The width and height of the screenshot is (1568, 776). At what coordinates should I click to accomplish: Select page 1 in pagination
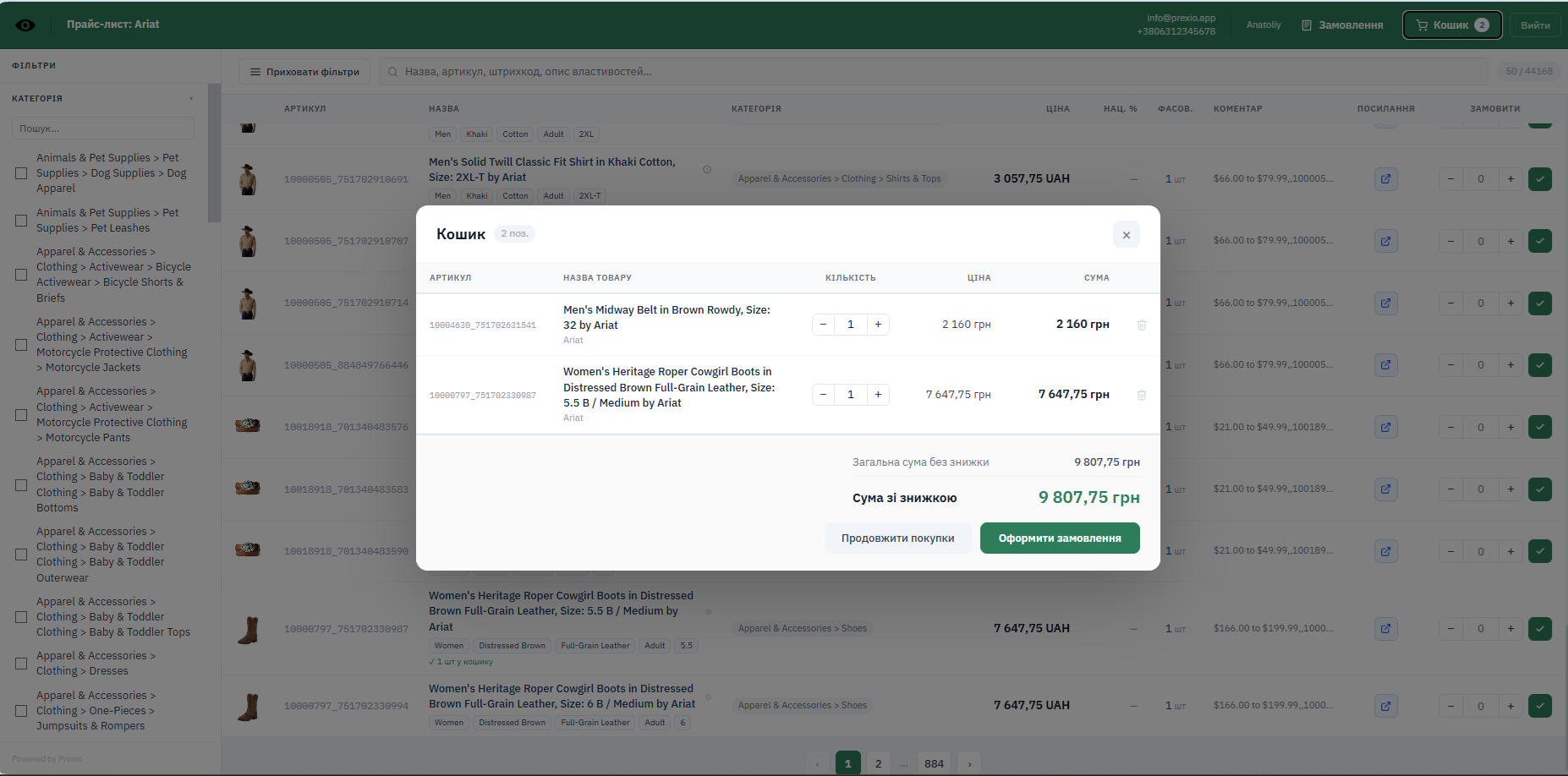(848, 763)
